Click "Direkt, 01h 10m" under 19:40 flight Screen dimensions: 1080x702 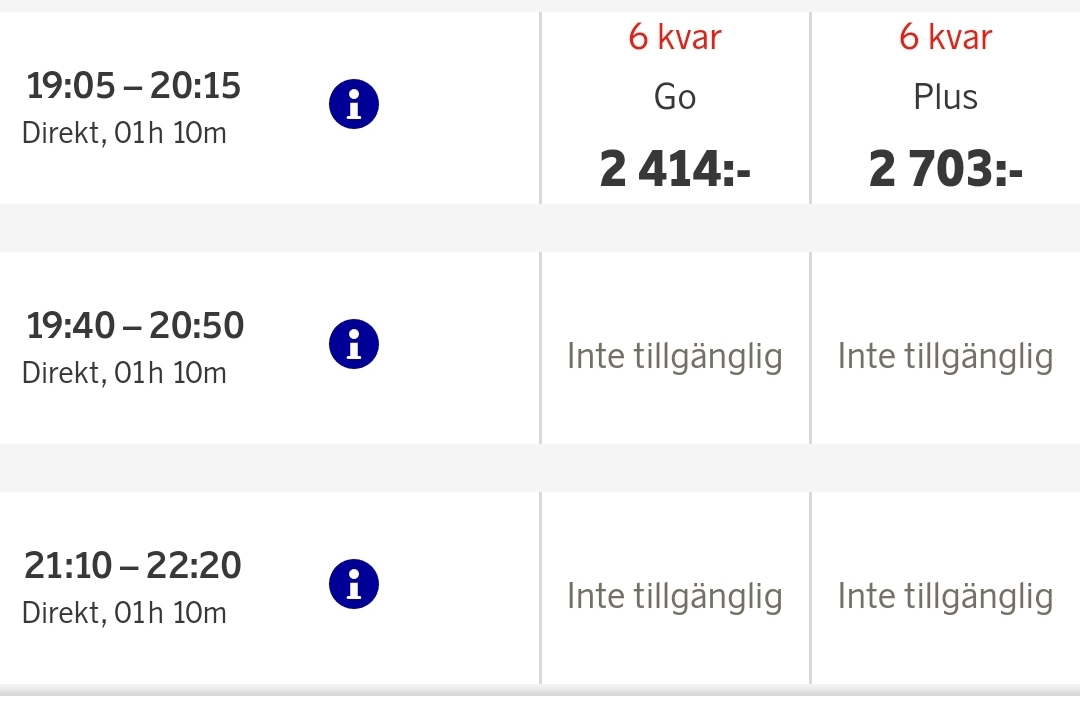tap(124, 373)
